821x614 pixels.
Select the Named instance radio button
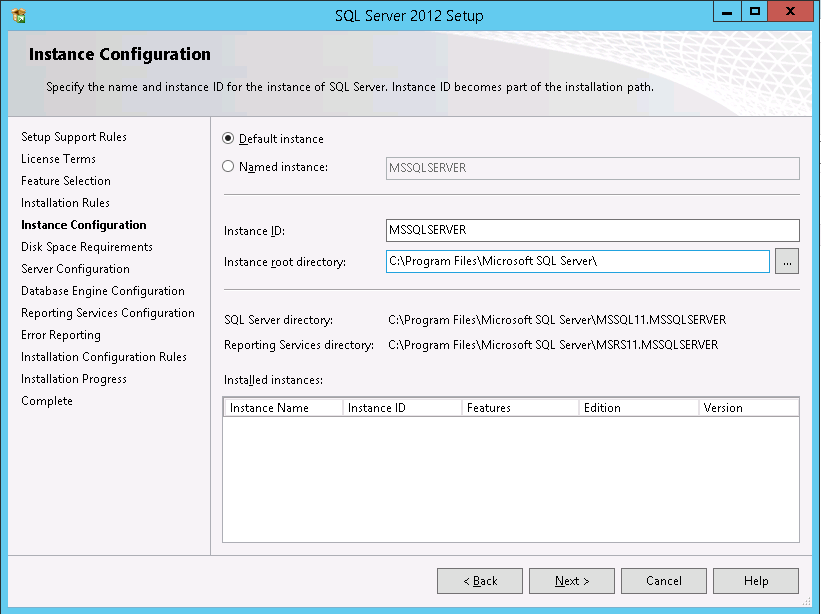228,166
